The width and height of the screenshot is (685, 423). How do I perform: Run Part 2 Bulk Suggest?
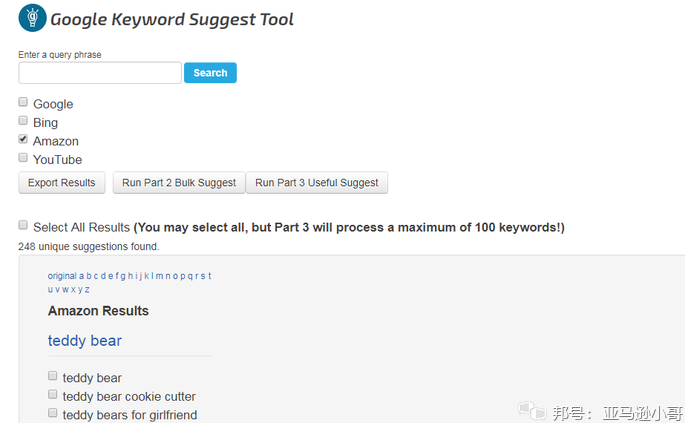pyautogui.click(x=179, y=183)
